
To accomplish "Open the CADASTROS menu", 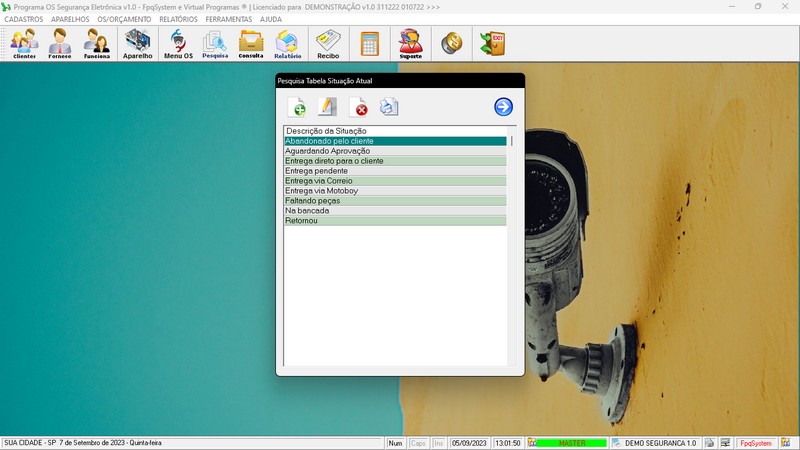I will pyautogui.click(x=23, y=19).
